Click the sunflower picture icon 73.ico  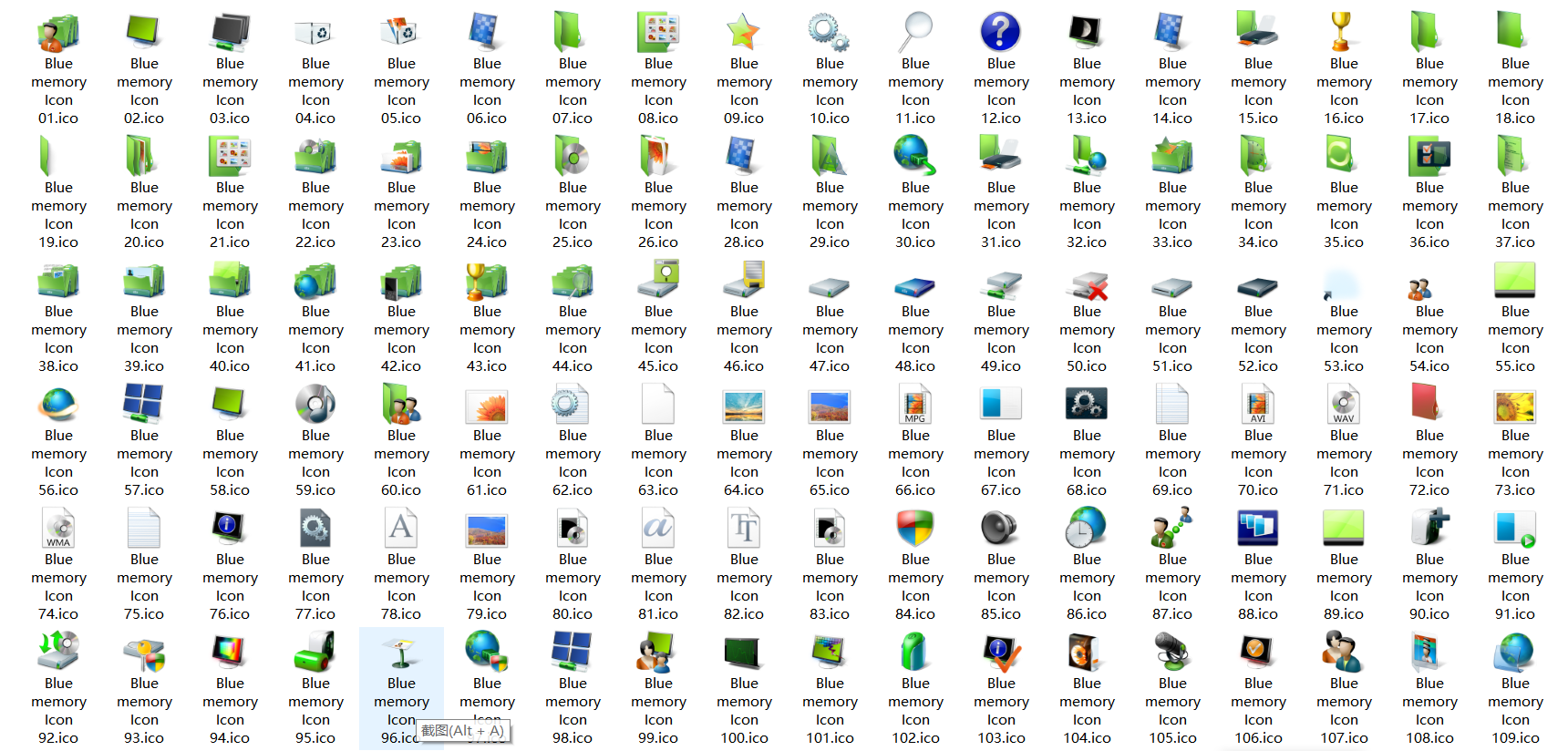(x=1514, y=405)
